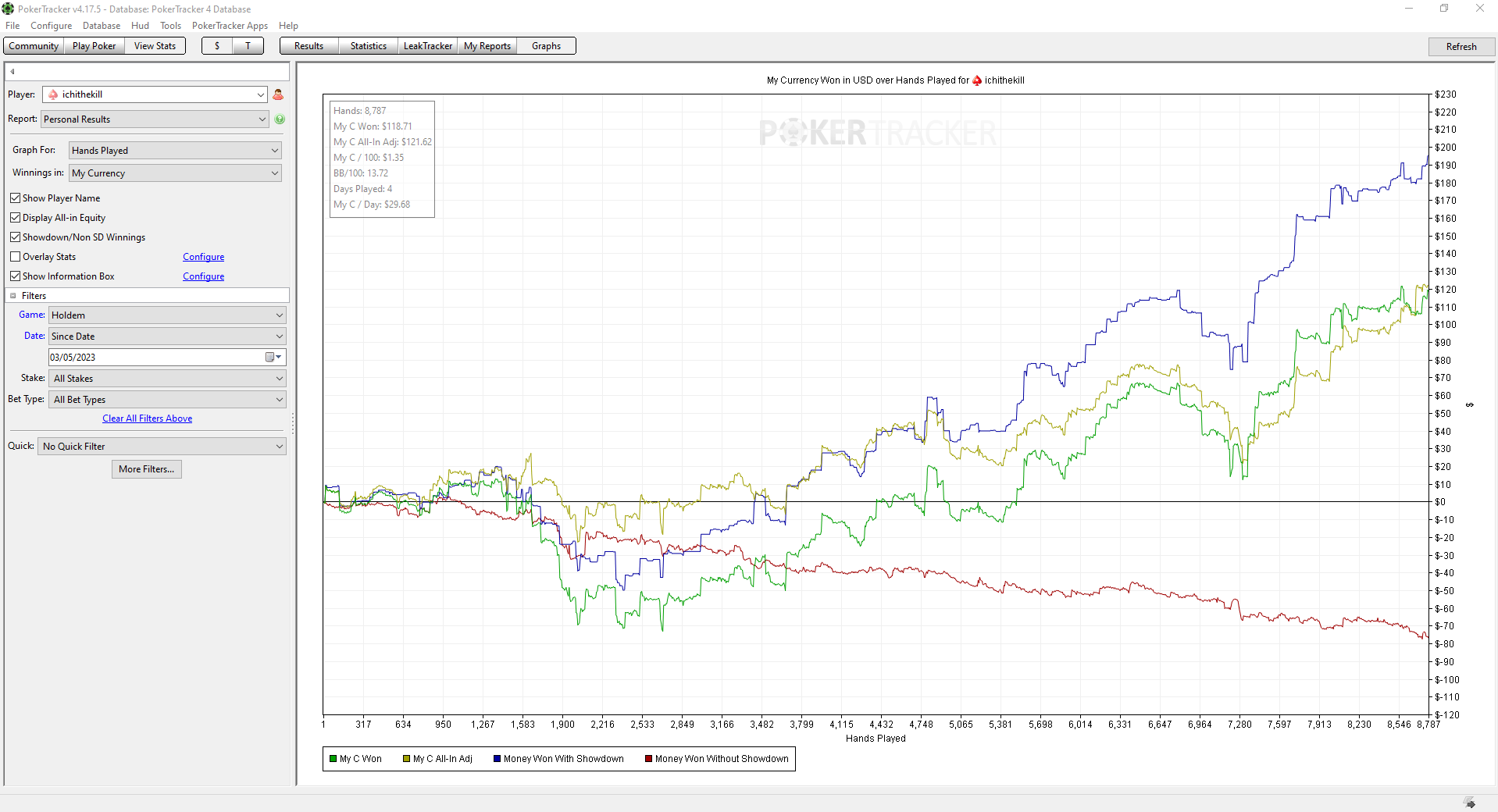1498x812 pixels.
Task: Click Configure link for Show Information Box
Action: pyautogui.click(x=204, y=276)
